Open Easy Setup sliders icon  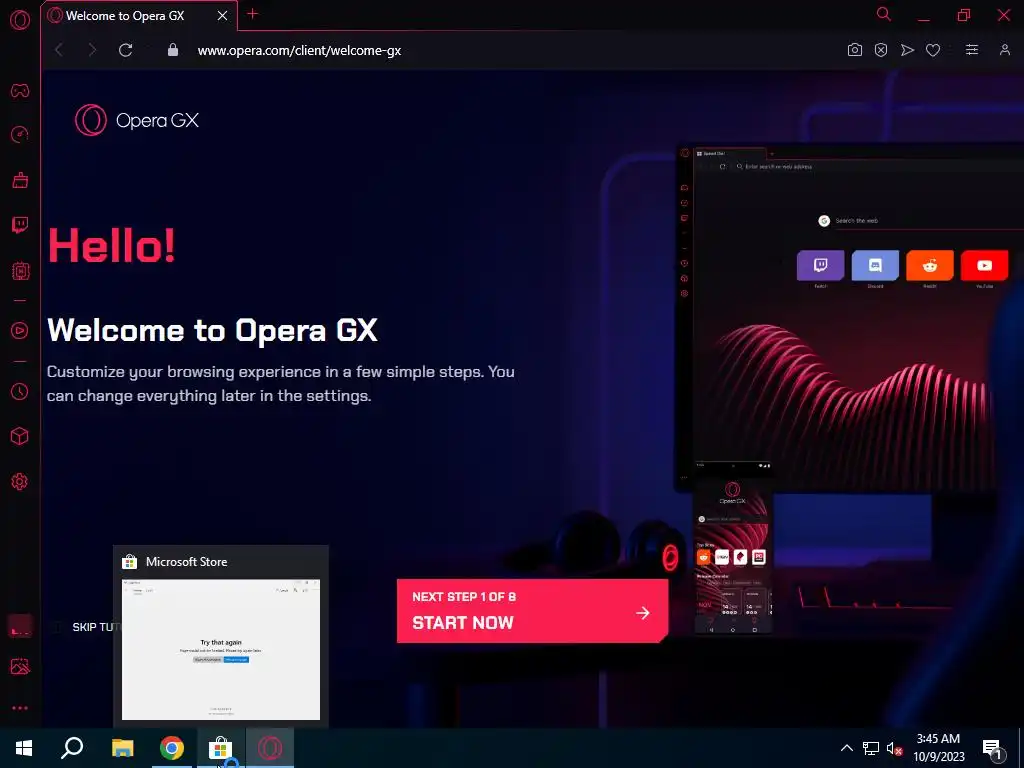(x=972, y=50)
